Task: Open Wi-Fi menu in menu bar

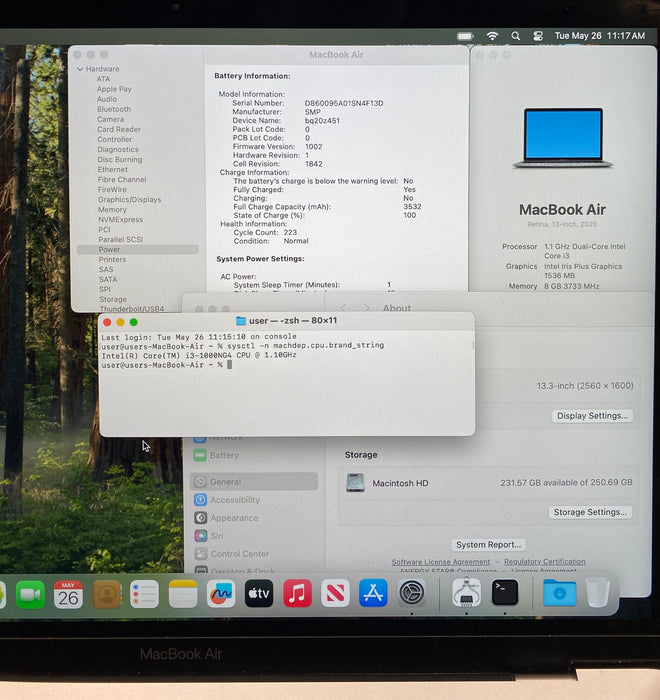Action: [492, 36]
